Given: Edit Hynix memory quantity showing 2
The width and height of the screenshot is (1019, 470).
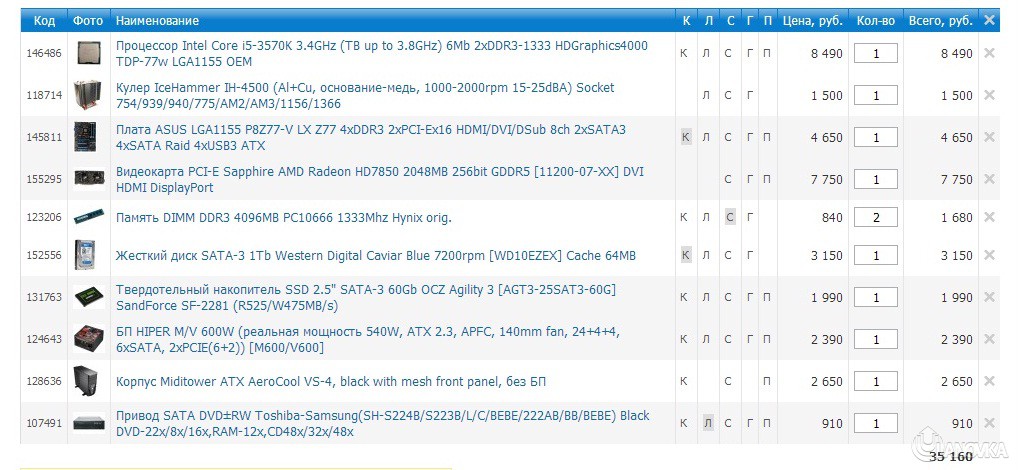Looking at the screenshot, I should [875, 217].
